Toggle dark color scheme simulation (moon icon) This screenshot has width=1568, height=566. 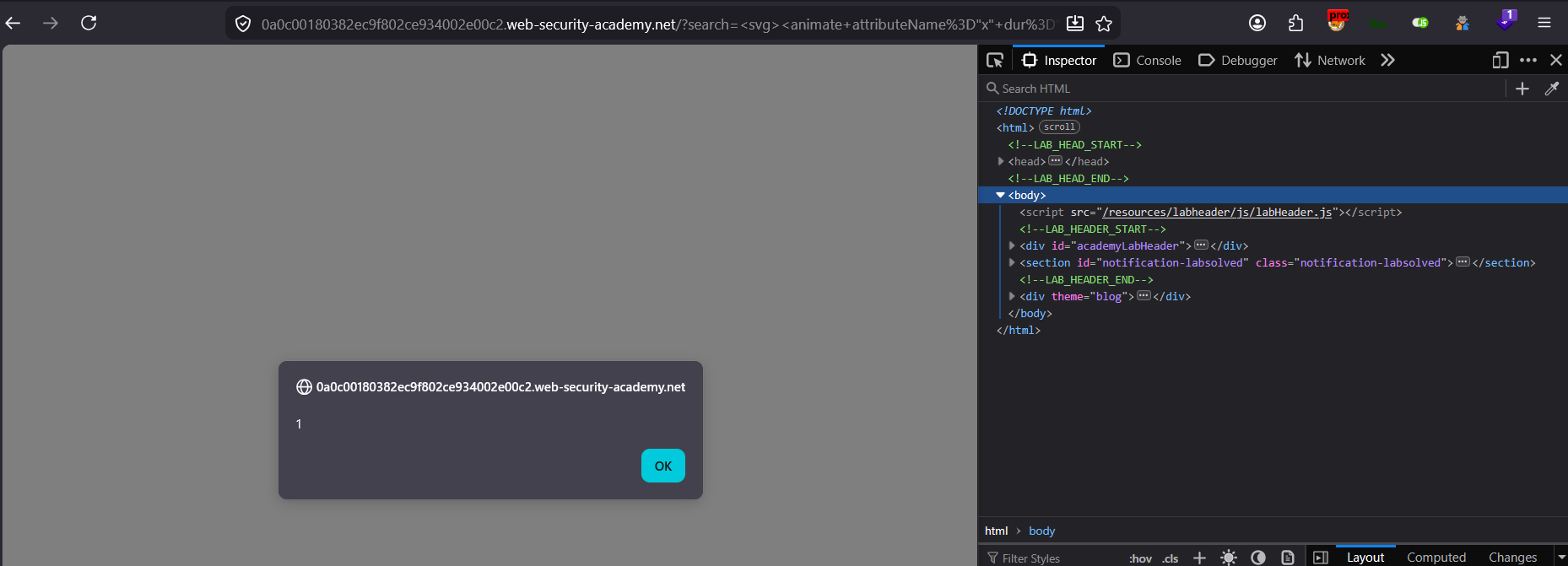pyautogui.click(x=1258, y=558)
